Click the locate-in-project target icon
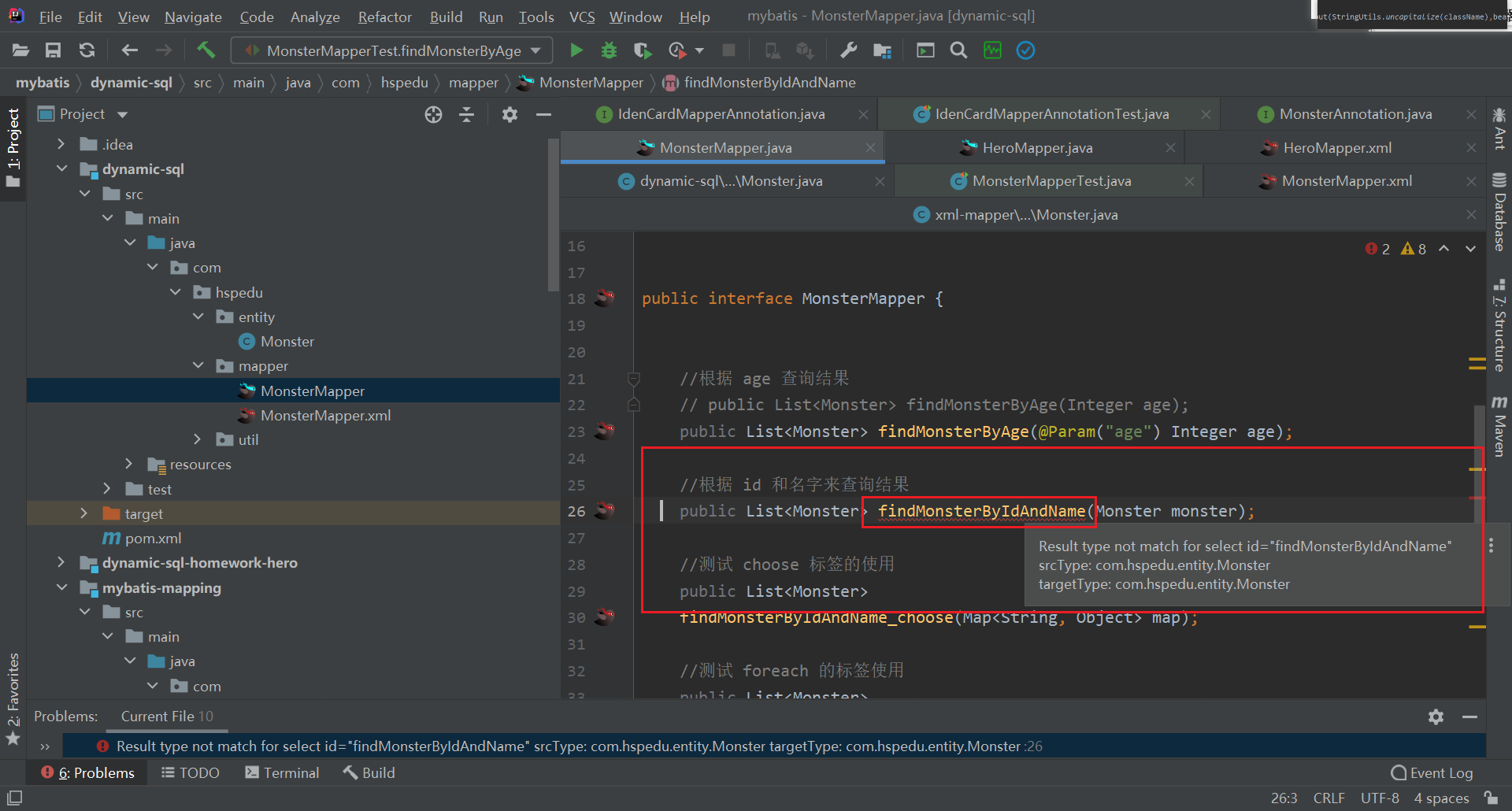The width and height of the screenshot is (1512, 811). point(433,115)
